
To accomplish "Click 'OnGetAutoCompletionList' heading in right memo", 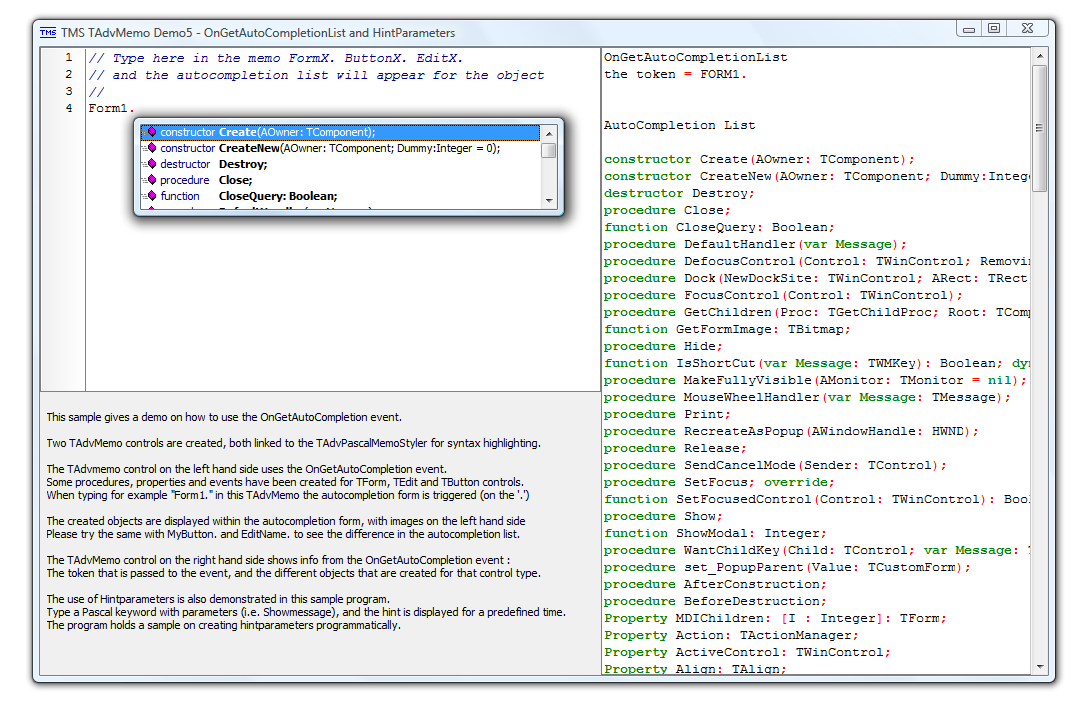I will coord(696,57).
